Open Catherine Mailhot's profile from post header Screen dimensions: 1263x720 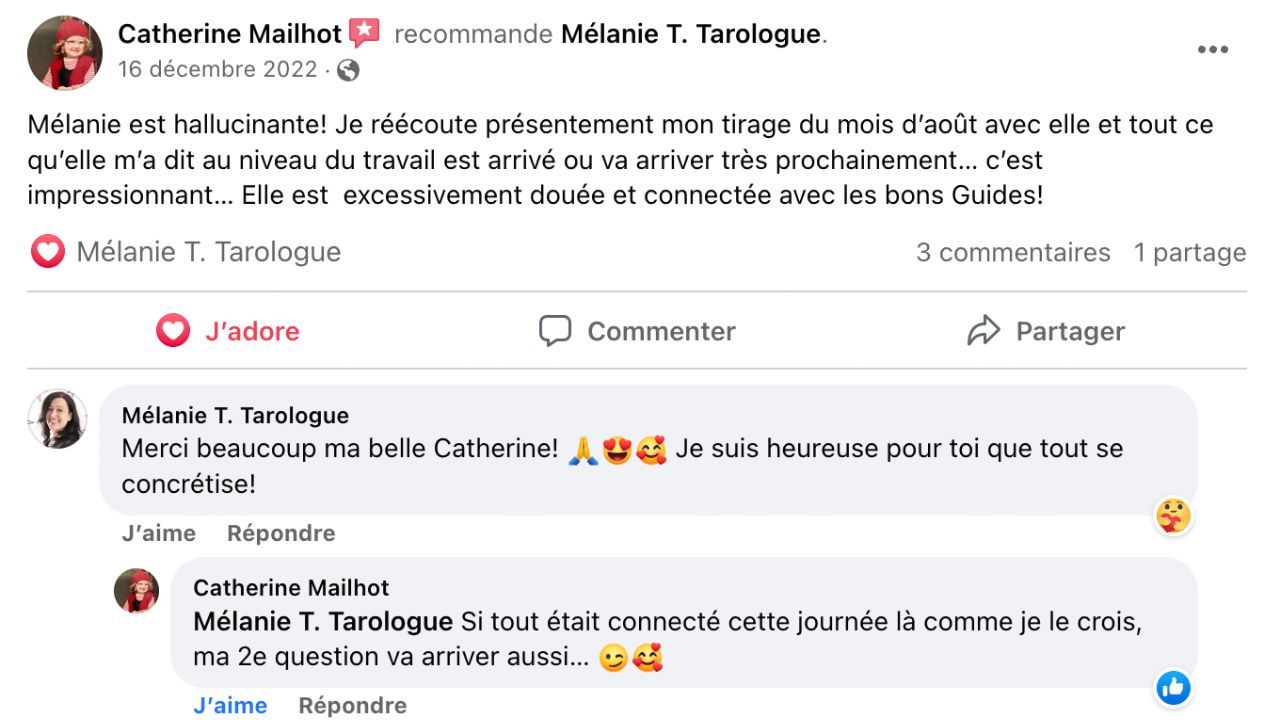coord(230,34)
